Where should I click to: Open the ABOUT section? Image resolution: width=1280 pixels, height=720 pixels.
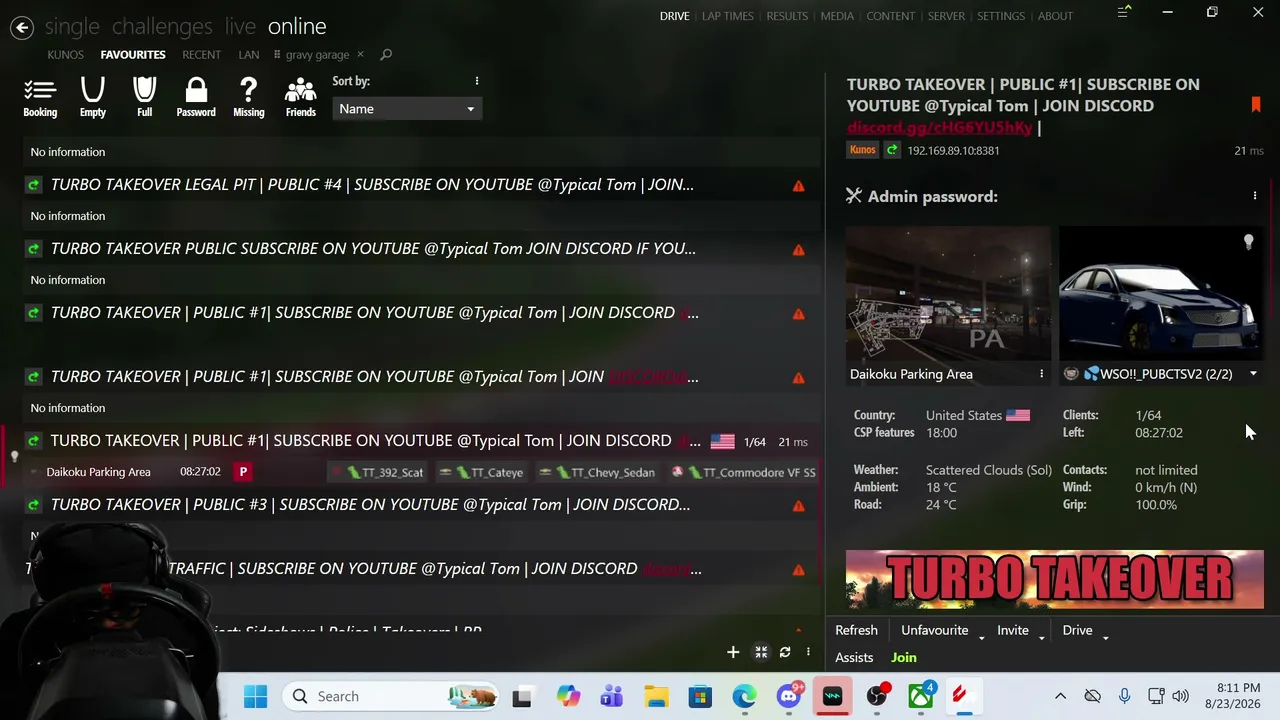pyautogui.click(x=1055, y=16)
